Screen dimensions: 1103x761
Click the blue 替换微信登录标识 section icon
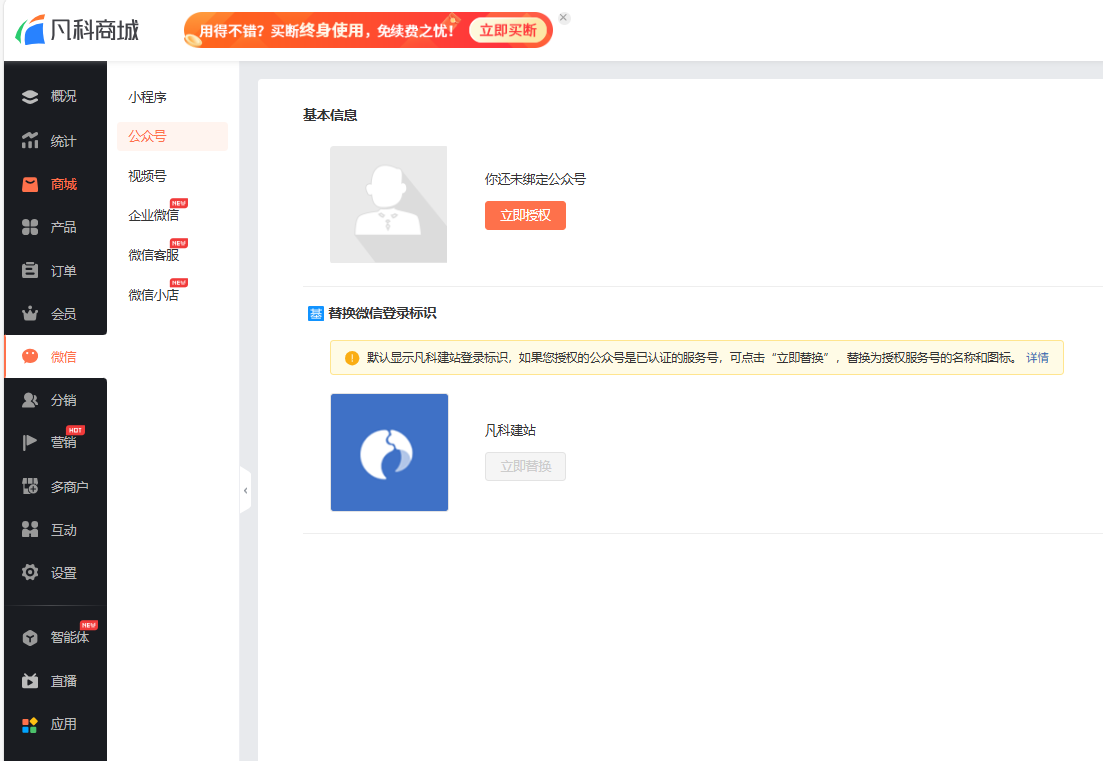point(315,314)
